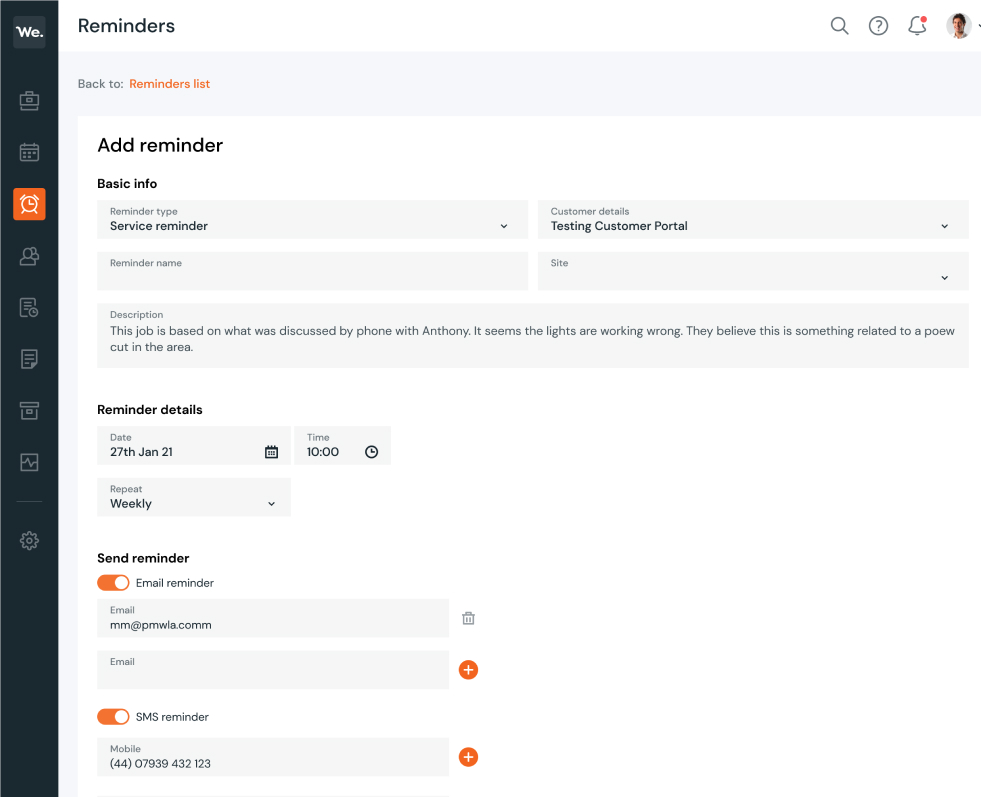The height and width of the screenshot is (797, 981).
Task: Go back to Reminders list link
Action: pos(170,84)
